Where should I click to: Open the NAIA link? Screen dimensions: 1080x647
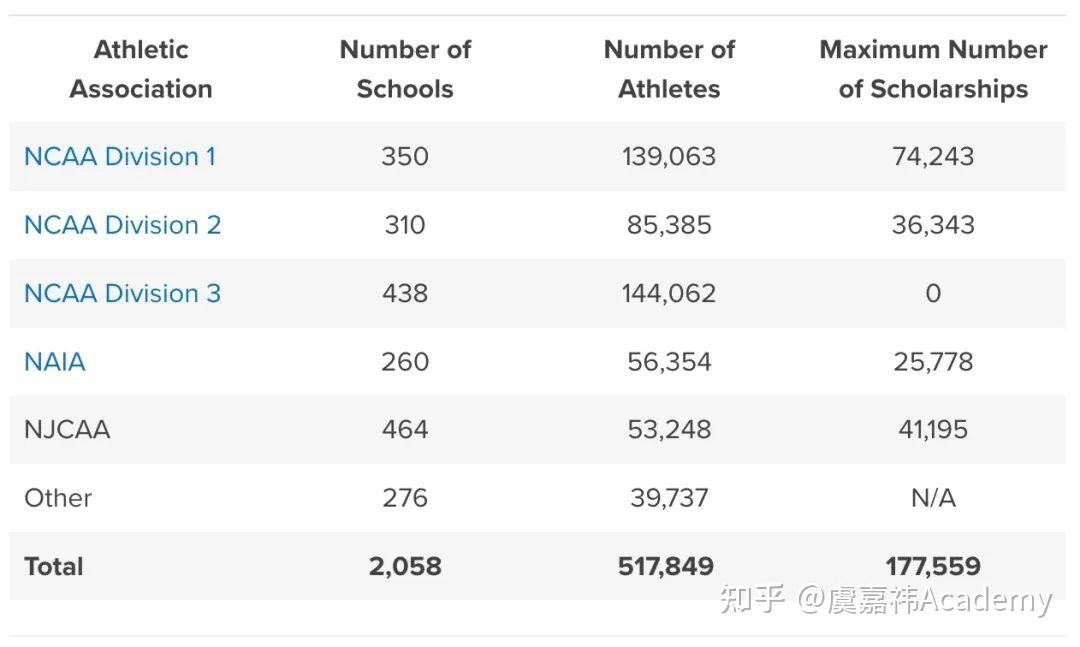tap(55, 361)
